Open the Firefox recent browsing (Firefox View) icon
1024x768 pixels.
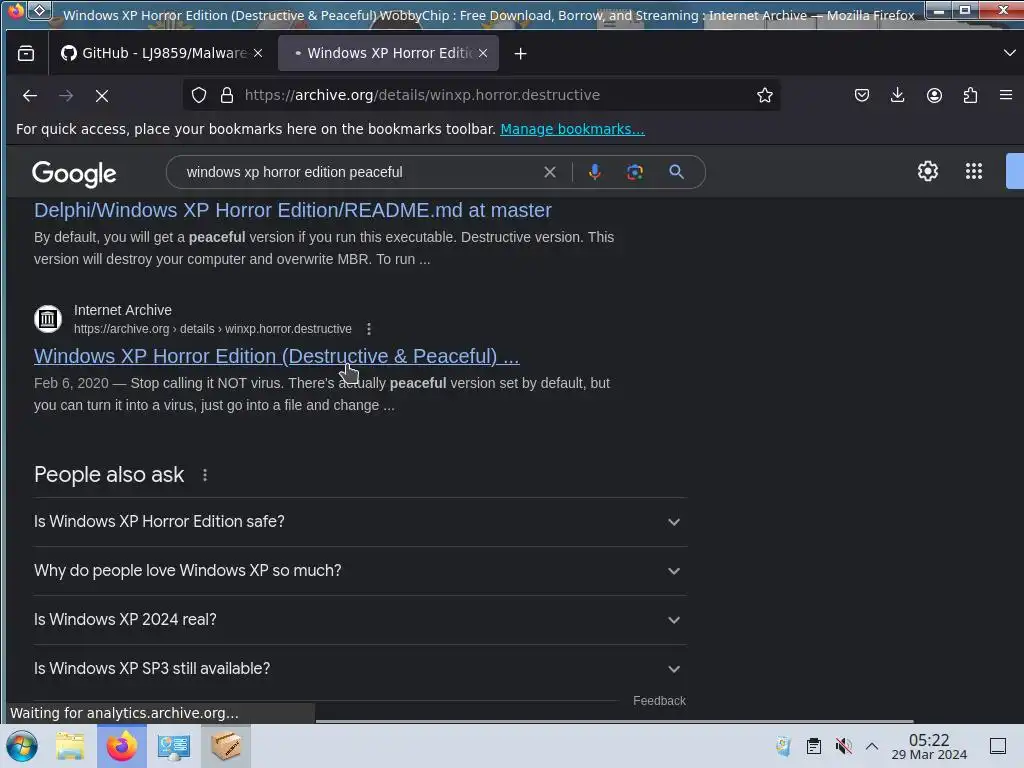(26, 54)
